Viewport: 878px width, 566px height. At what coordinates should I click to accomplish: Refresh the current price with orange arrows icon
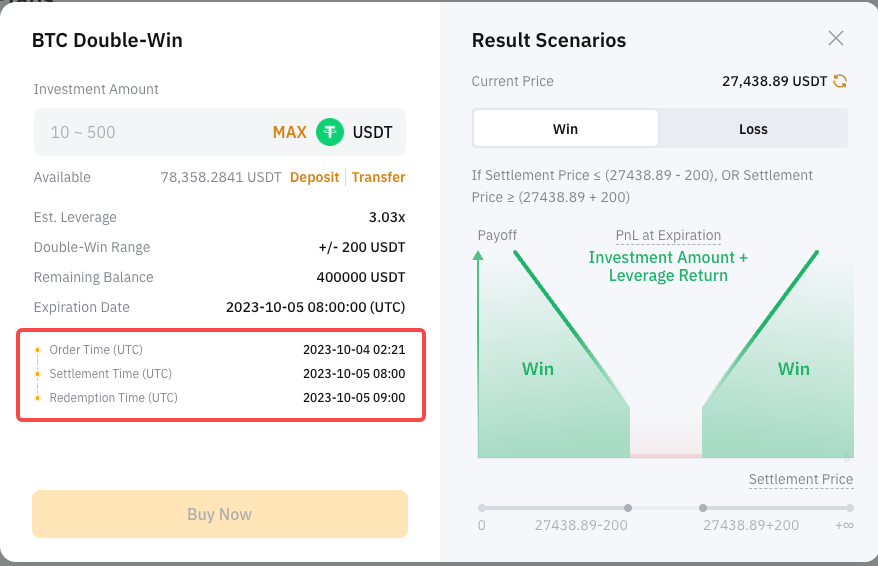click(x=839, y=81)
